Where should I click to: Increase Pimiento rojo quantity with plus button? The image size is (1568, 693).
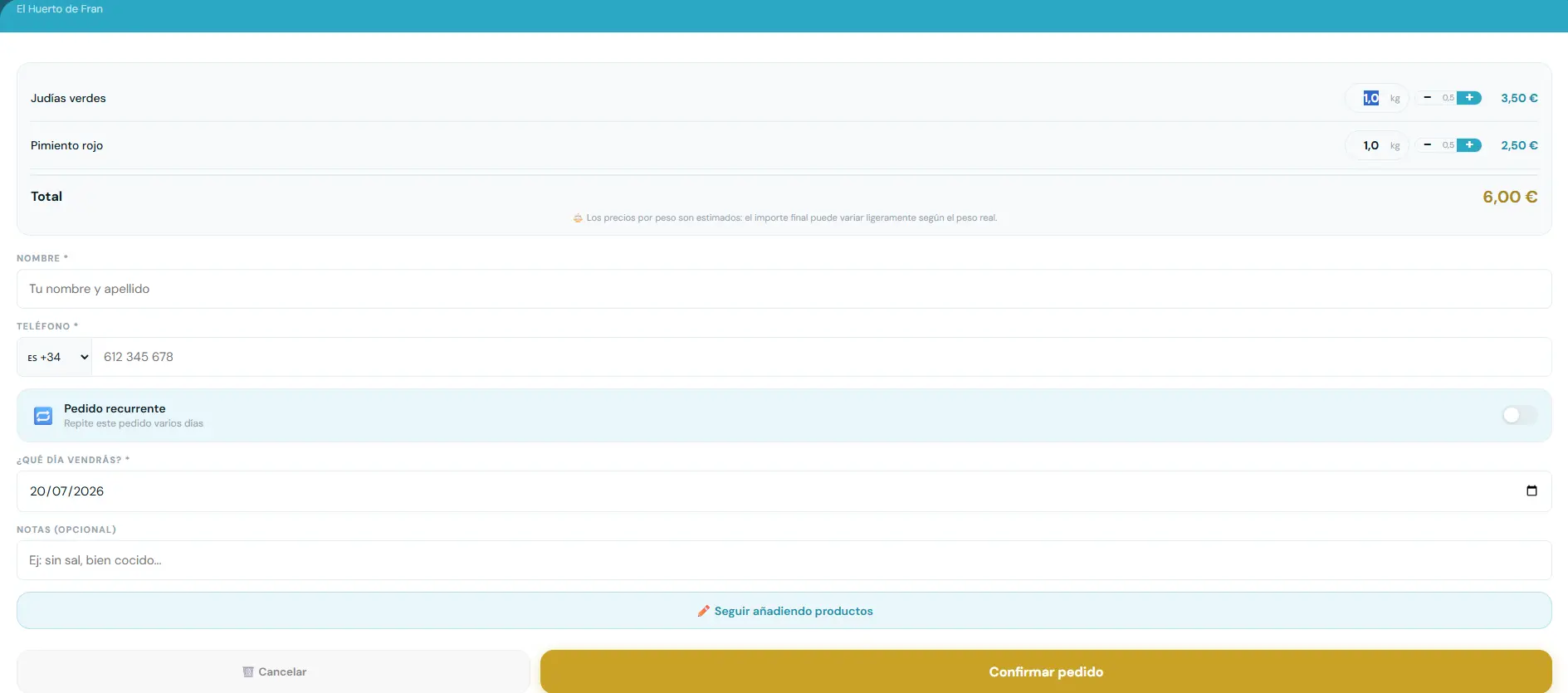1469,145
